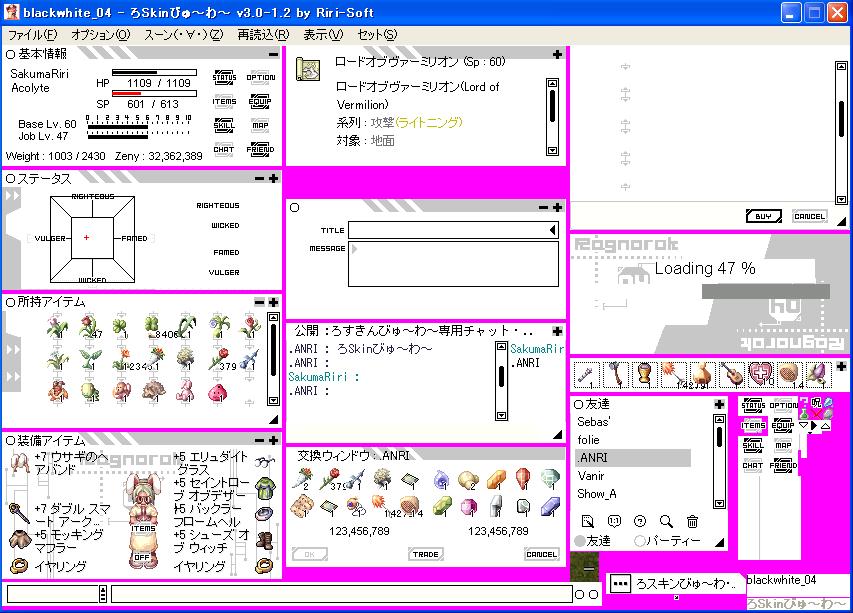This screenshot has height=613, width=853.
Task: Click the gold bar item in trade window
Action: (x=496, y=480)
